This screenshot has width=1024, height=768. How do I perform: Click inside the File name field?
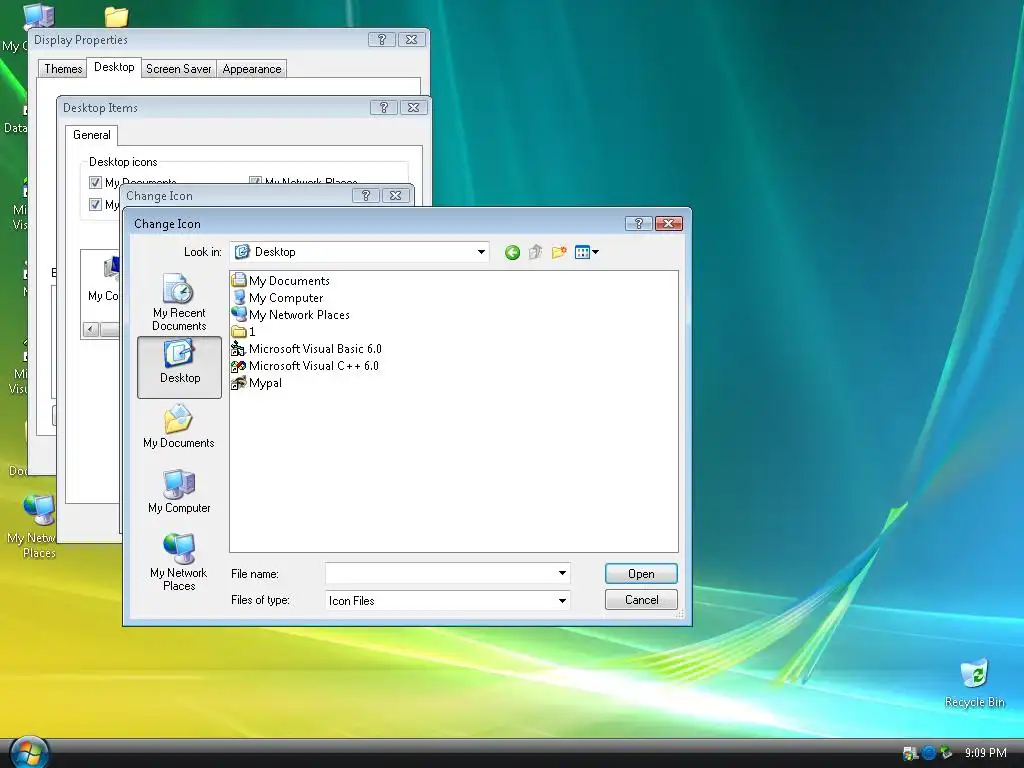(440, 573)
